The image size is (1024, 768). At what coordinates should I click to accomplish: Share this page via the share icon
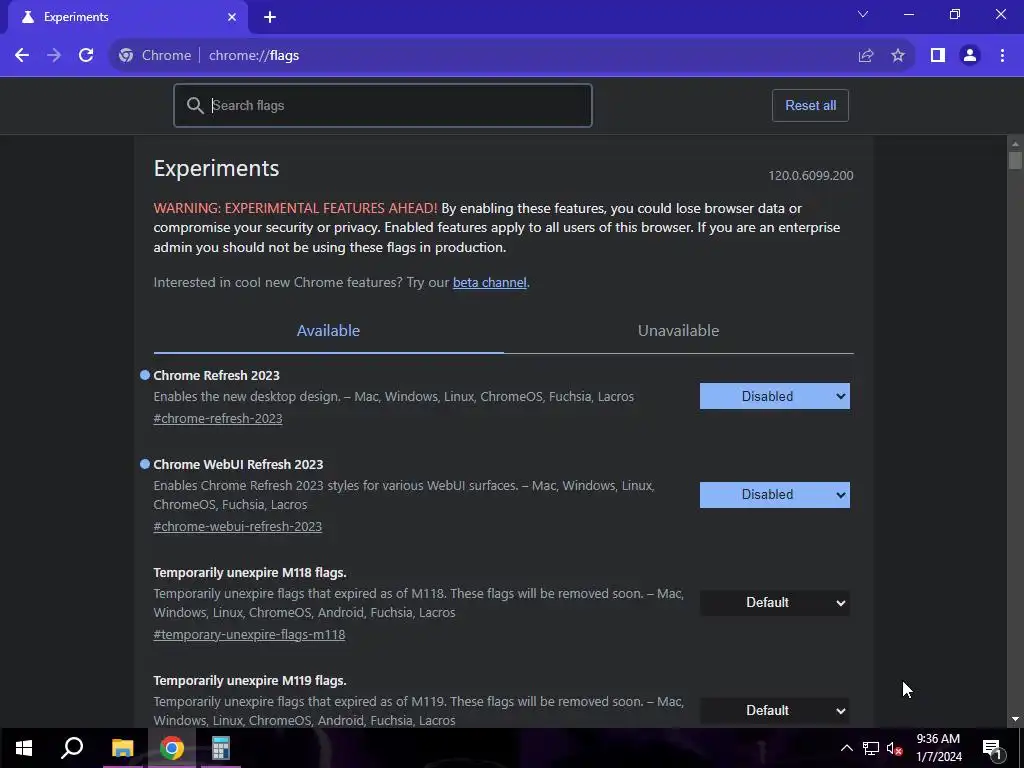(866, 56)
